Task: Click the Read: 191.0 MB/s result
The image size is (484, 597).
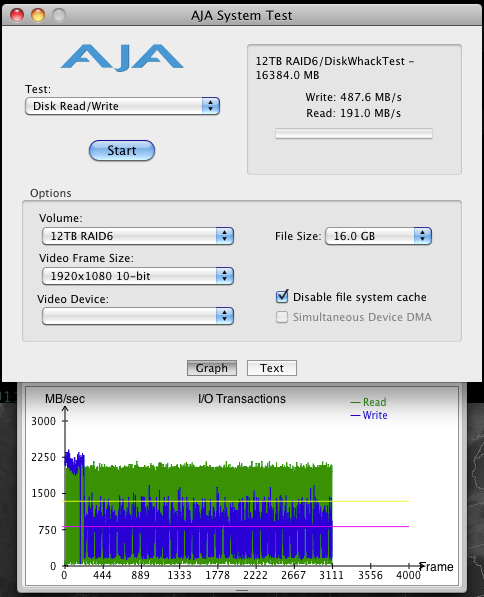Action: point(353,113)
